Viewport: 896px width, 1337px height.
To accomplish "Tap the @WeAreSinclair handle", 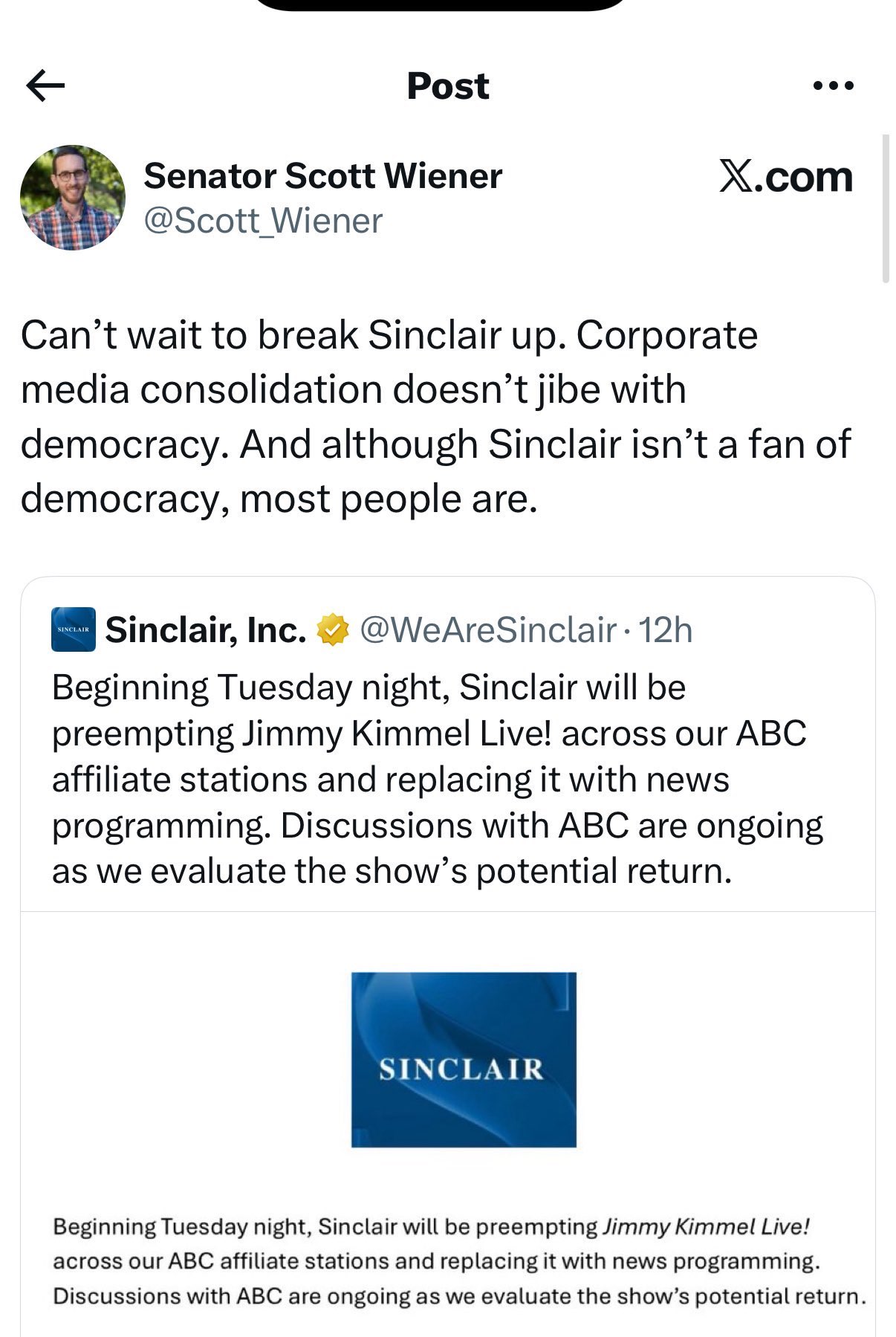I will tap(488, 630).
